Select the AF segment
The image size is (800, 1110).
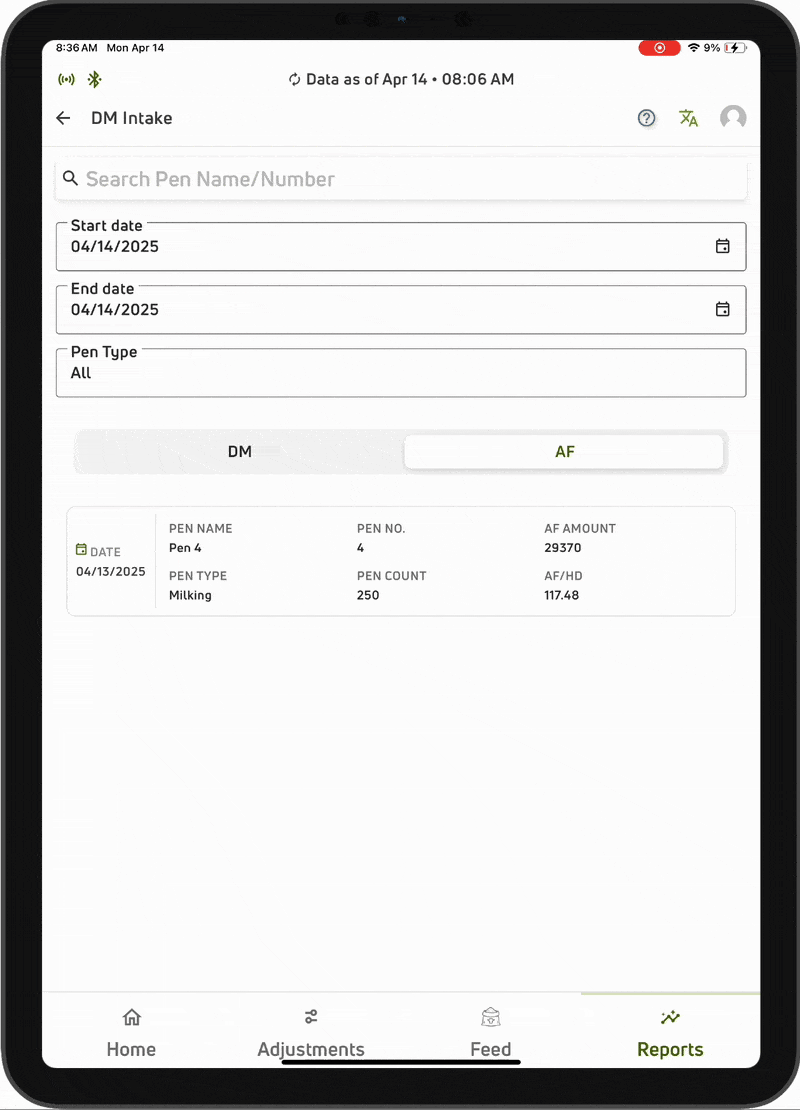tap(564, 452)
